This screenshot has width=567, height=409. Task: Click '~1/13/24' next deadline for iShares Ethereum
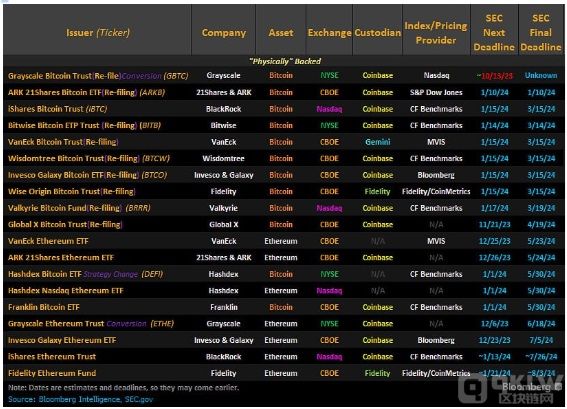tap(494, 357)
